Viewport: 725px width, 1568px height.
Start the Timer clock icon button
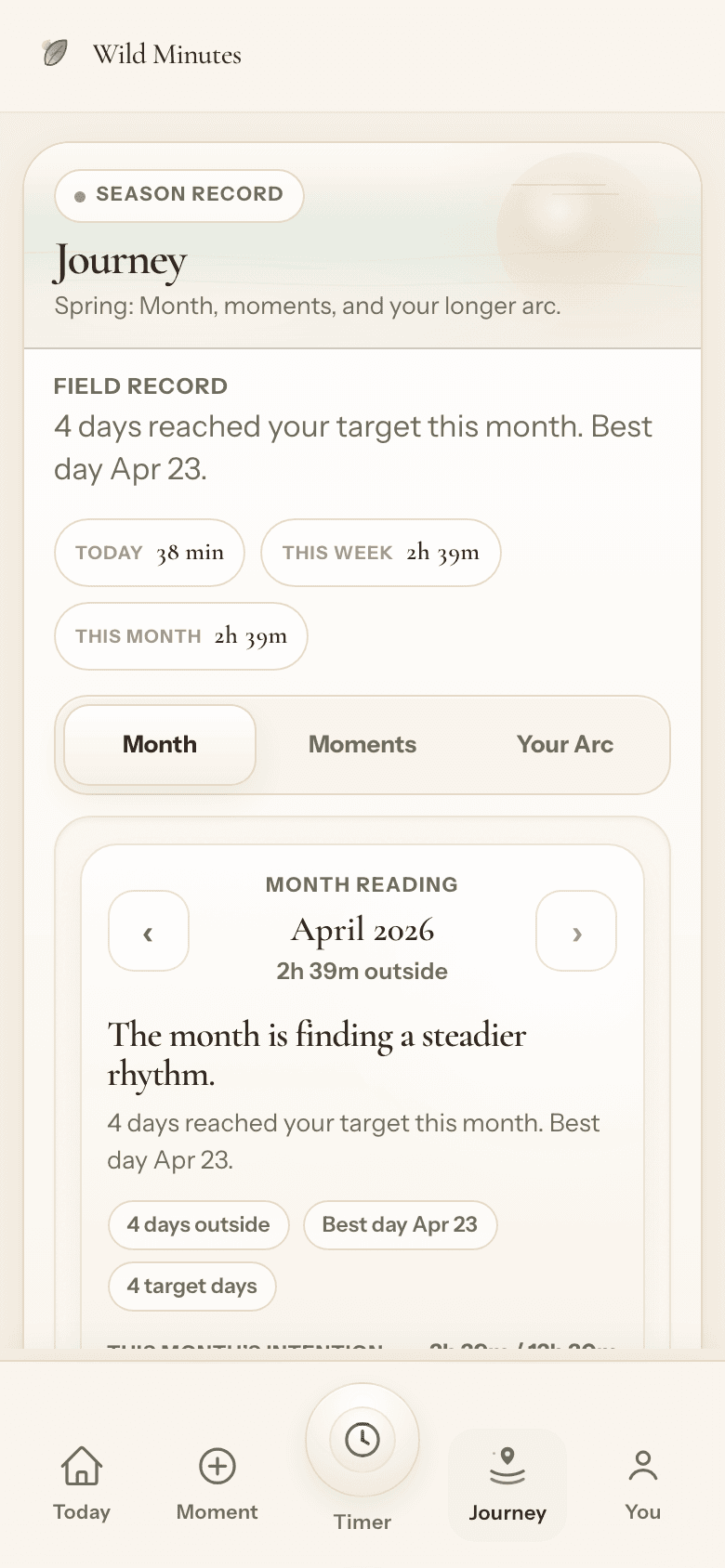coord(362,1440)
